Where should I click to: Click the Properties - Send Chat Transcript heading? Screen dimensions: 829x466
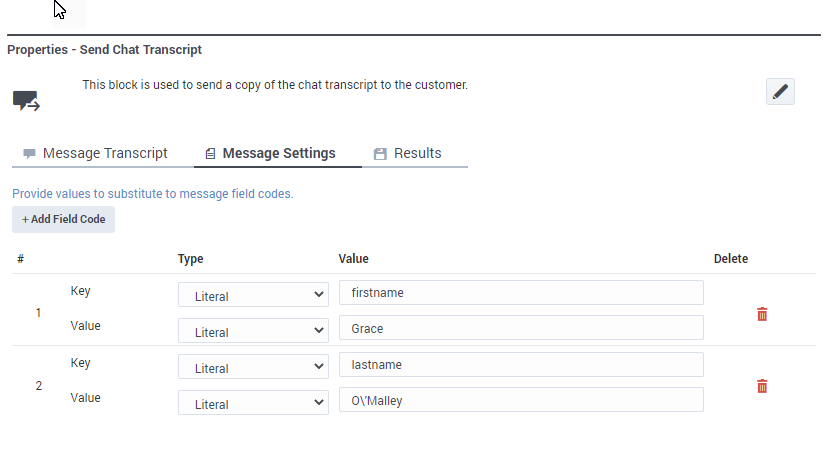click(104, 49)
